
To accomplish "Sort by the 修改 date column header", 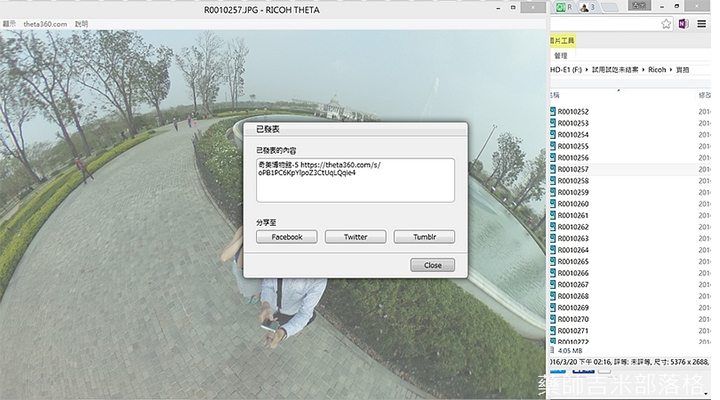I will pyautogui.click(x=704, y=95).
